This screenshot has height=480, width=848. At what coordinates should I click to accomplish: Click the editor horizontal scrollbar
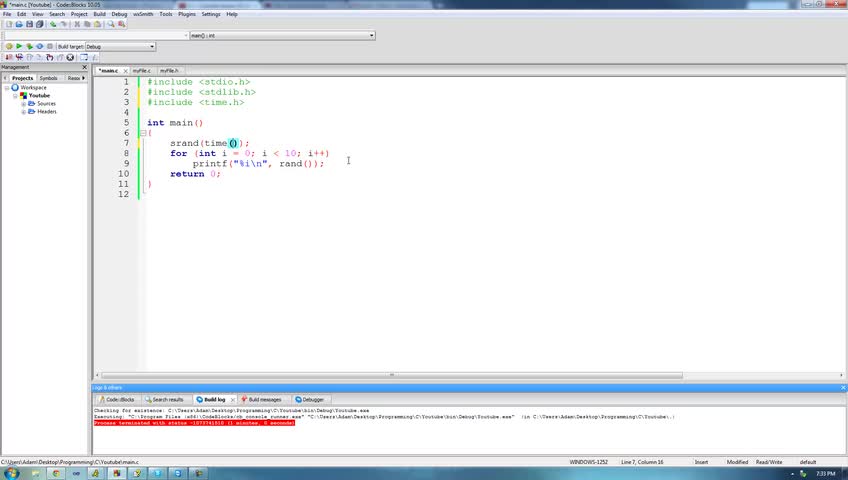click(x=392, y=375)
